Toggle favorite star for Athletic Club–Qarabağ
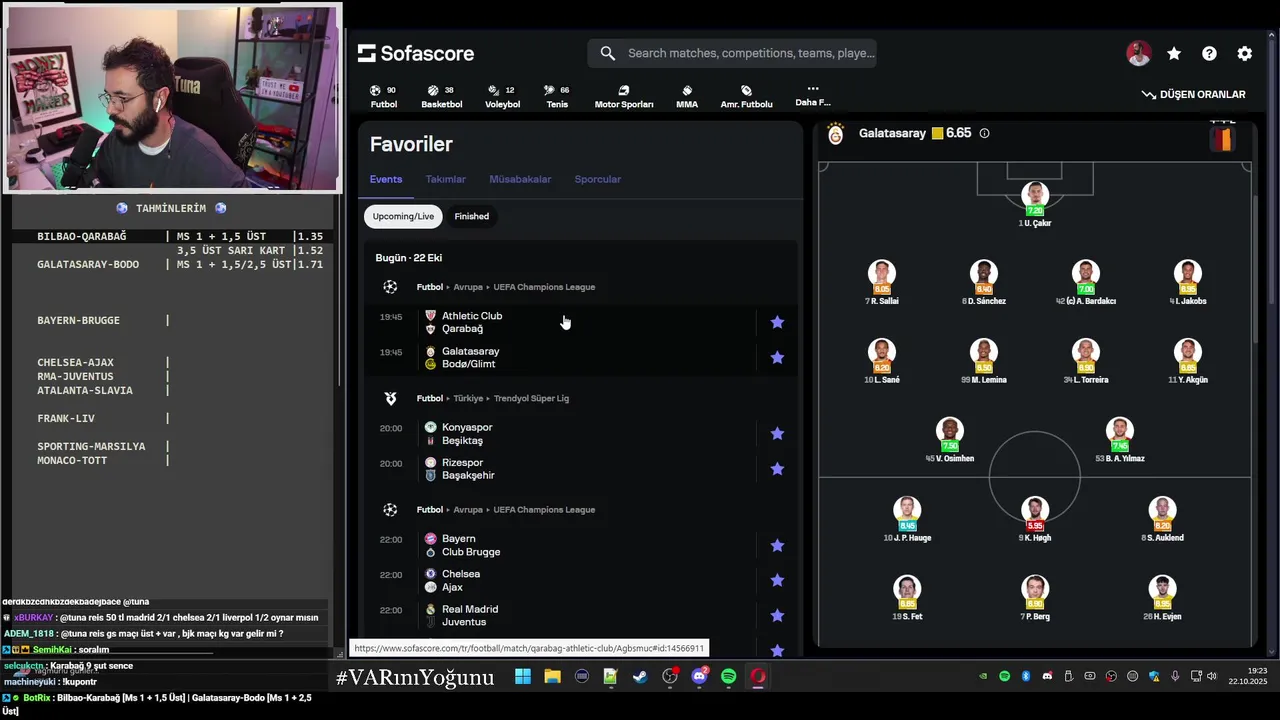Viewport: 1280px width, 720px height. pos(777,322)
